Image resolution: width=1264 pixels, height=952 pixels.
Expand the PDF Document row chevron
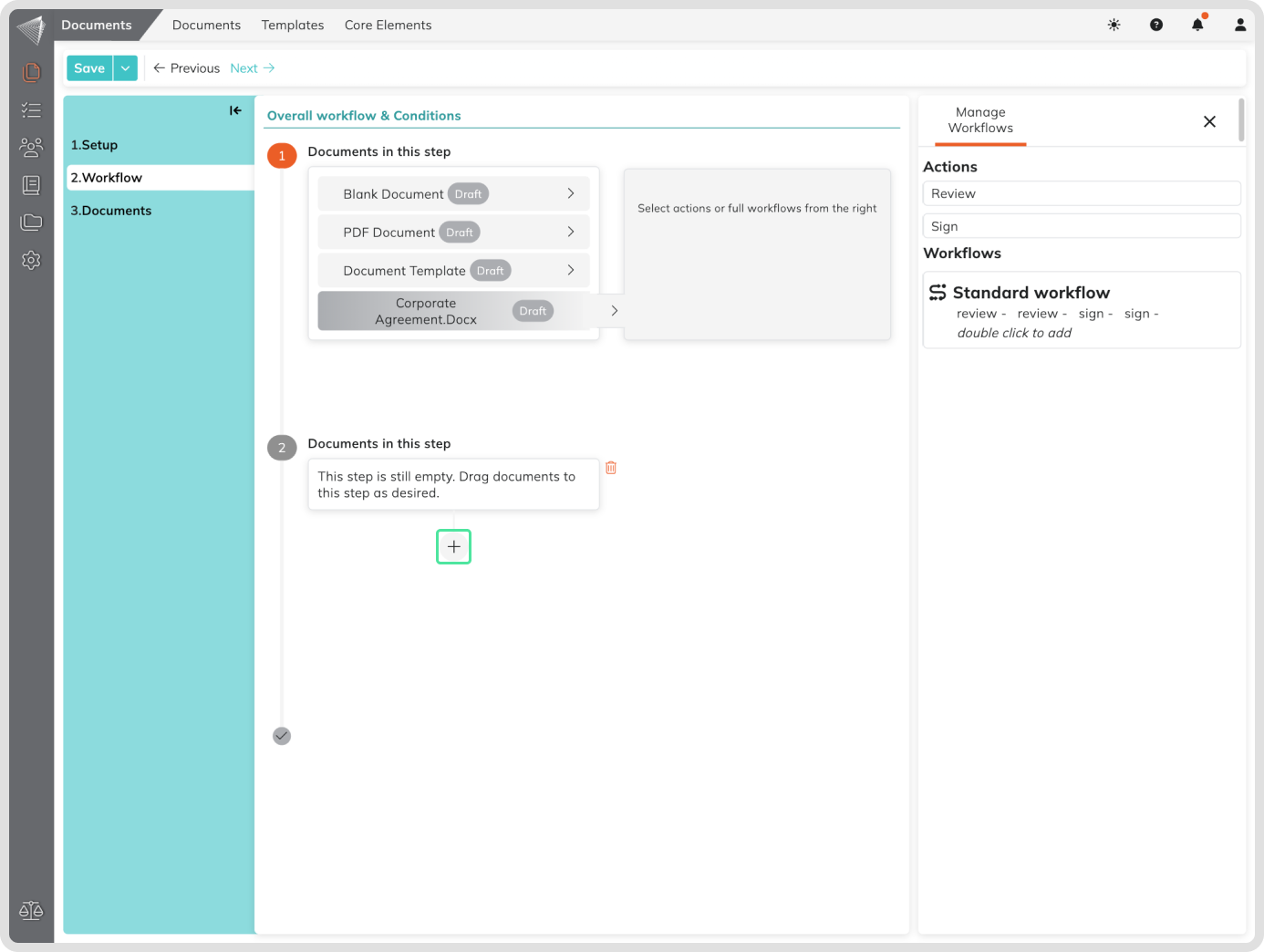pyautogui.click(x=571, y=232)
